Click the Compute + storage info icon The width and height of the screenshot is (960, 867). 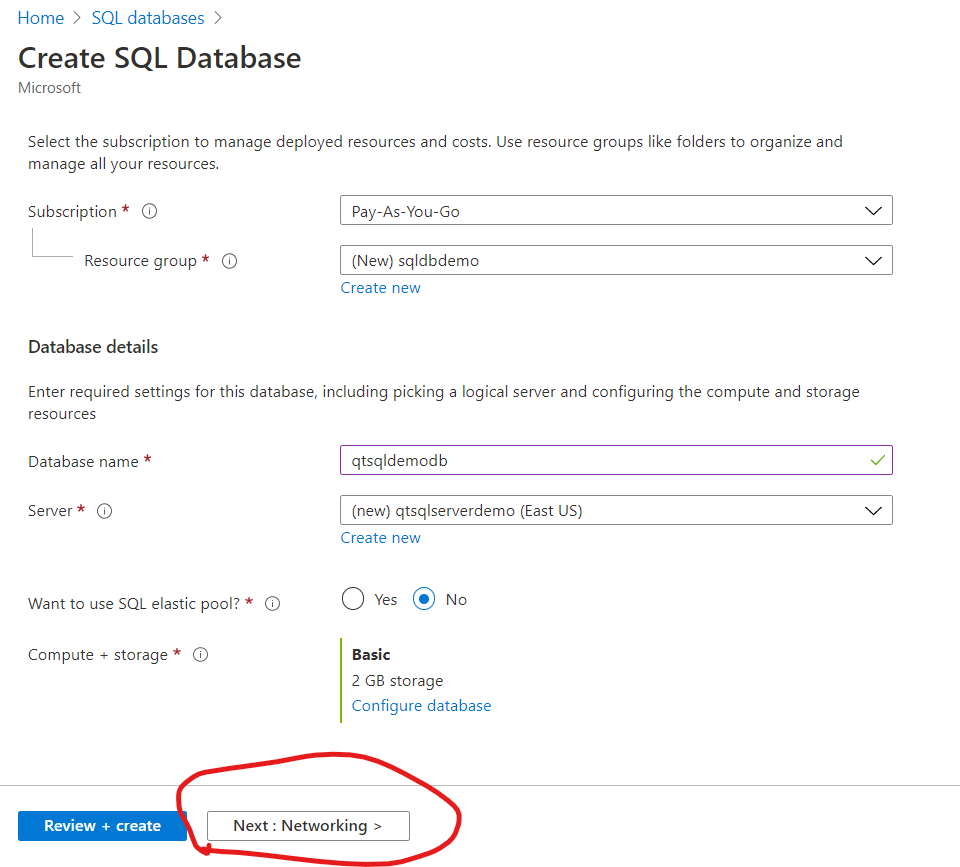200,654
